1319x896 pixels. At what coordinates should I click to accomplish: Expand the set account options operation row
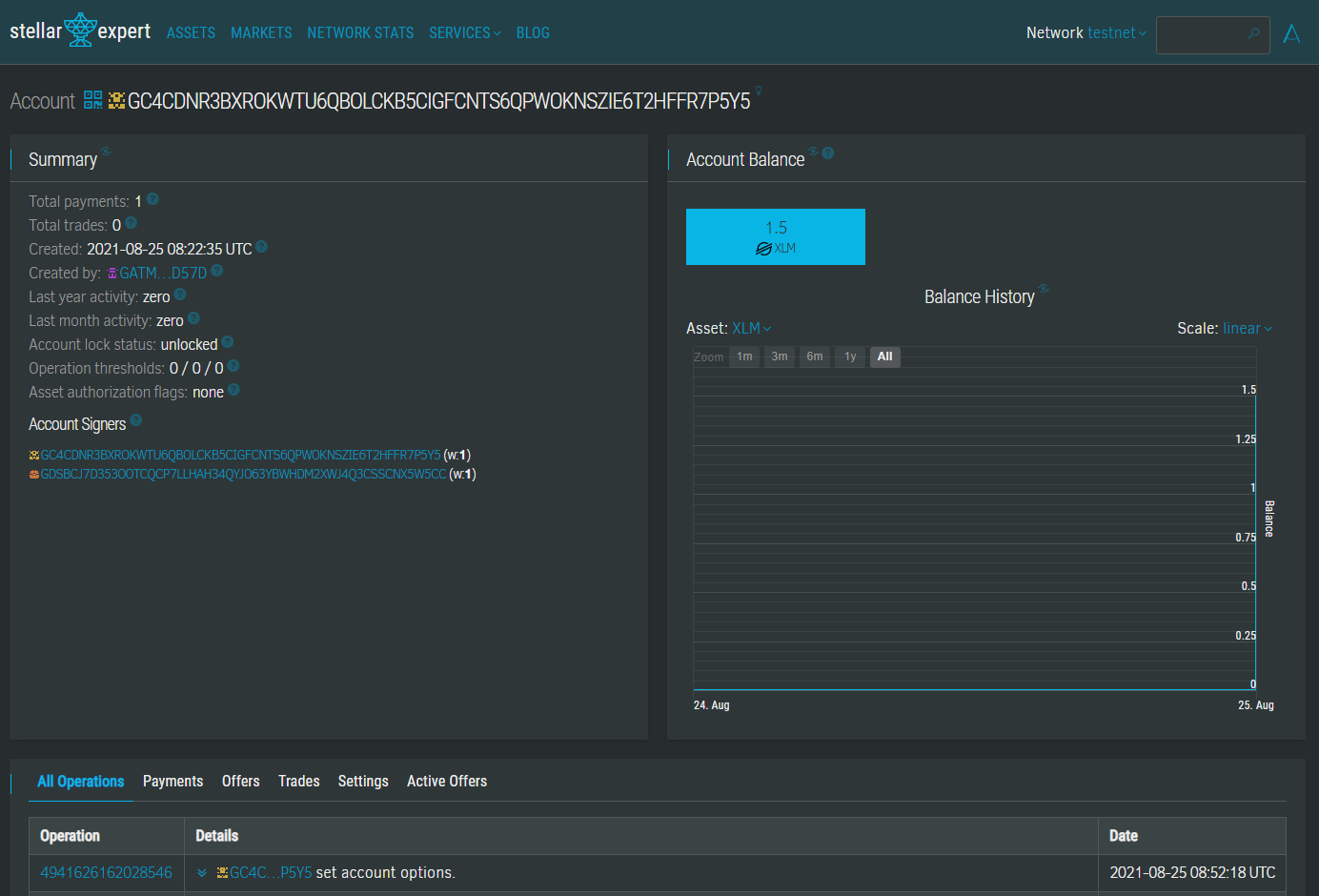(202, 872)
